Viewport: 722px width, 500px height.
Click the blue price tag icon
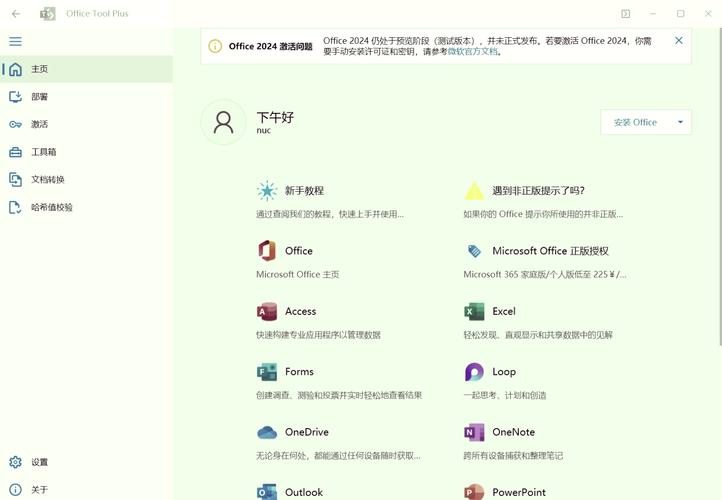pyautogui.click(x=474, y=251)
